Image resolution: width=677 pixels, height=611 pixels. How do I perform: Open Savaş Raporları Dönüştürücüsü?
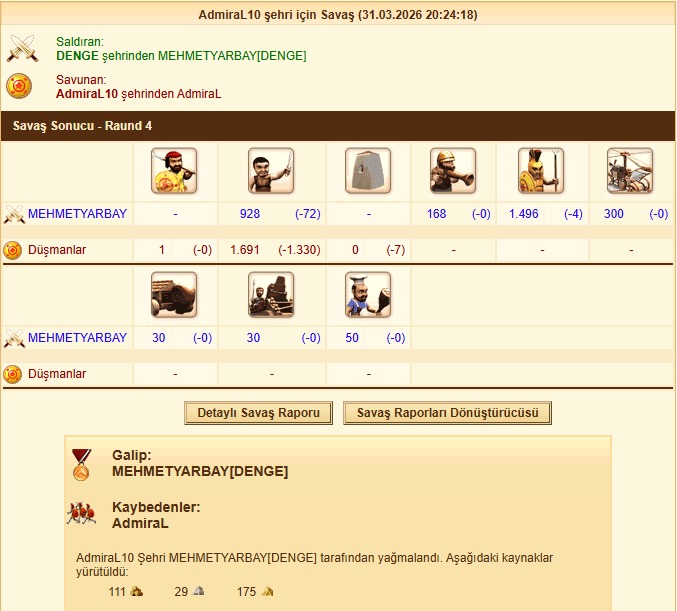pyautogui.click(x=447, y=413)
